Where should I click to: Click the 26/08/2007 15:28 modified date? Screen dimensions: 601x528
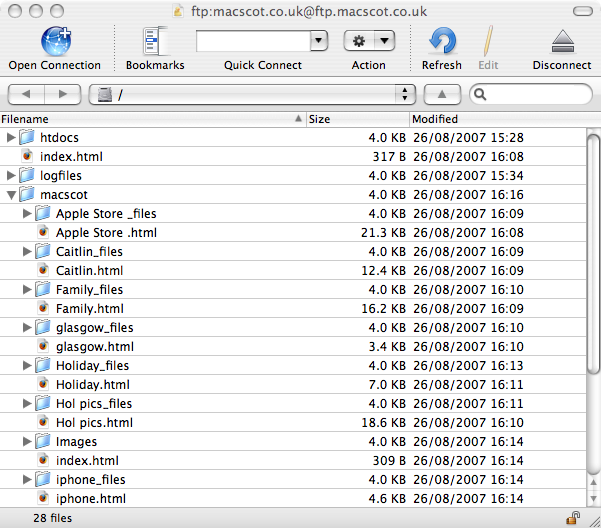tap(468, 138)
